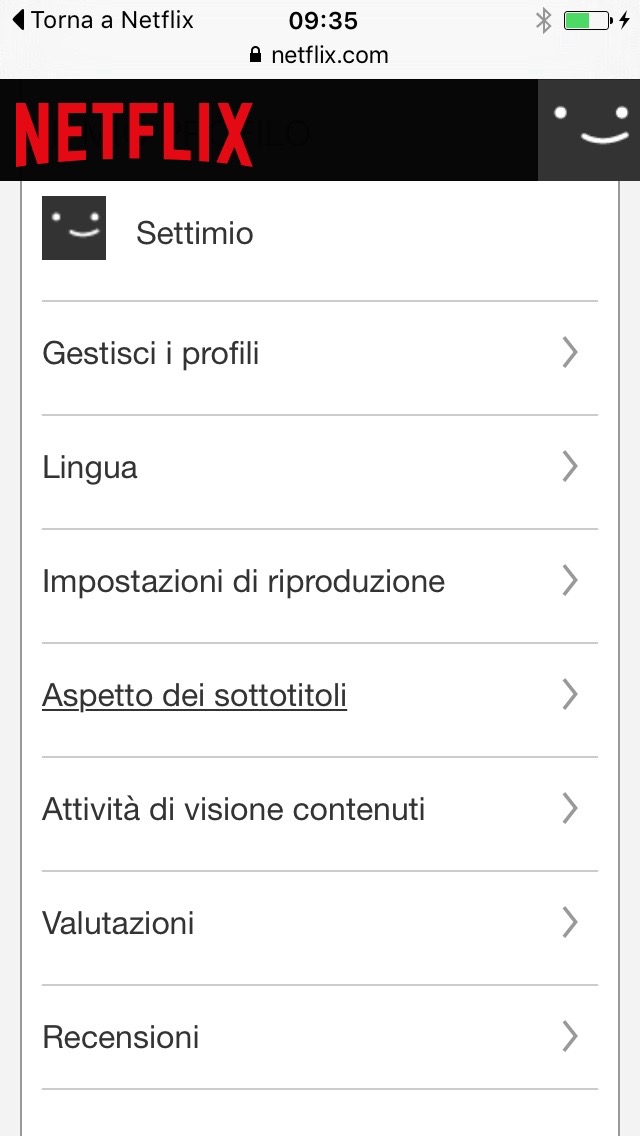Tap chevron next to Aspetto dei sottotitoli
This screenshot has height=1136, width=640.
tap(570, 694)
